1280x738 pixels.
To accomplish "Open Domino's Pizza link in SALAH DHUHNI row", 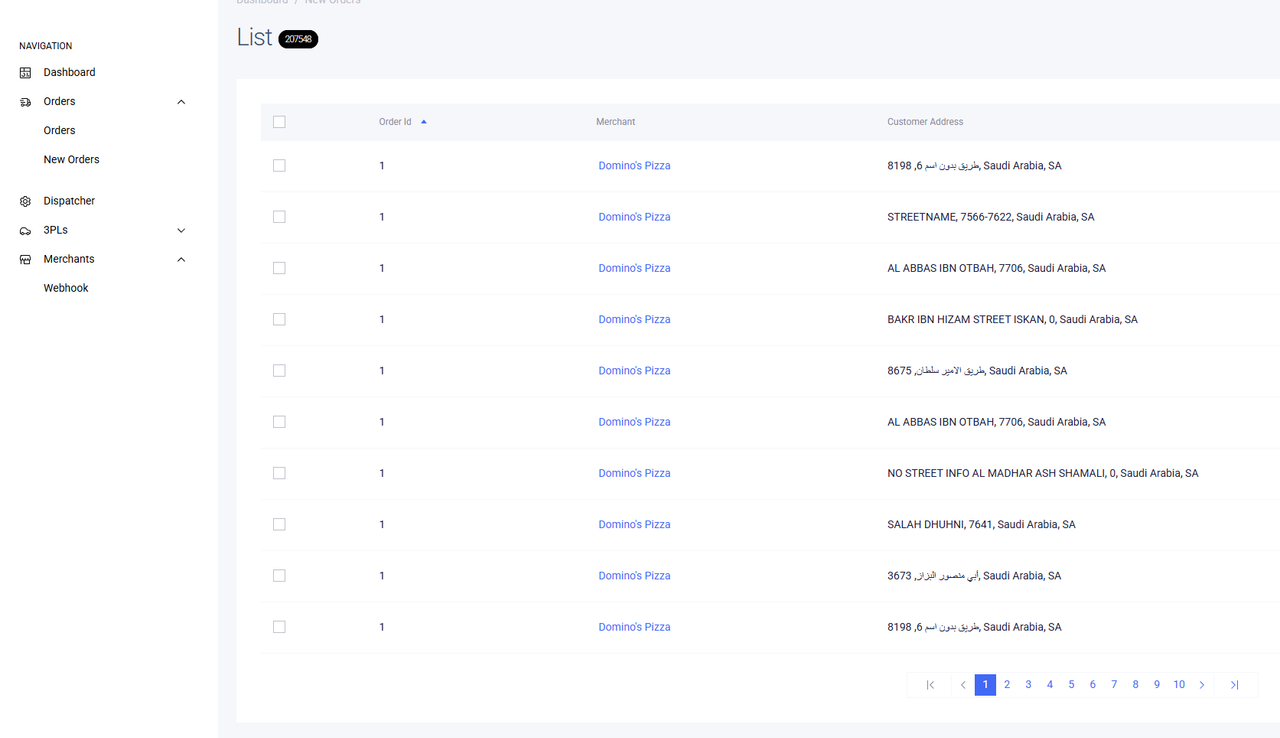I will 634,525.
